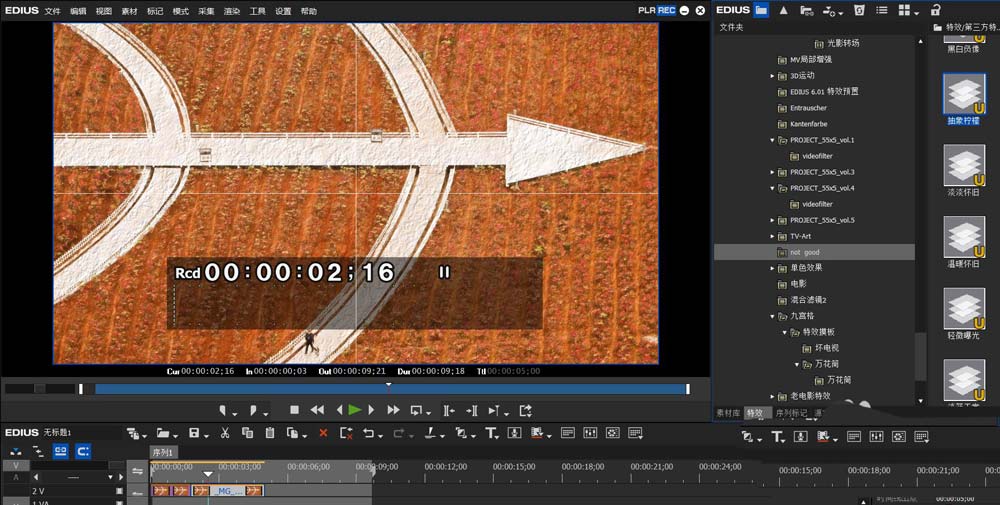Select the 轻微曝光 effect thumbnail

(x=964, y=309)
